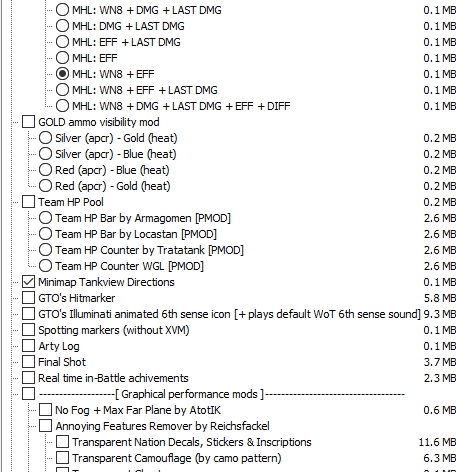Click the 6.3 MB size value
This screenshot has width=456, height=472.
point(440,458)
